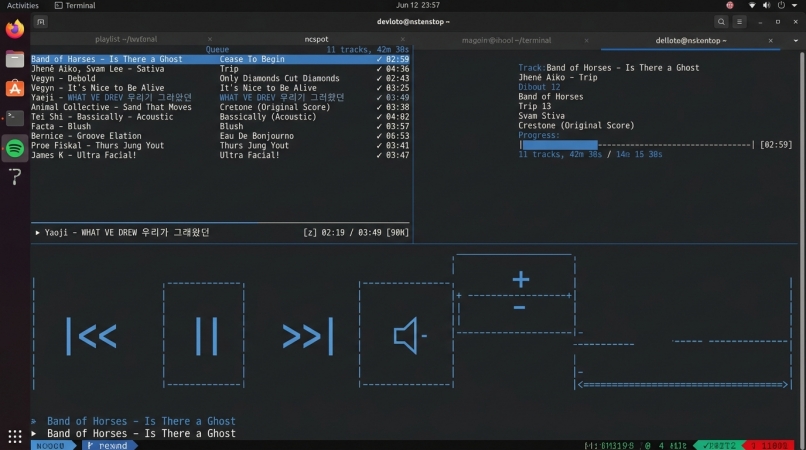The image size is (806, 450).
Task: Switch to the ncspot tab
Action: tap(316, 39)
